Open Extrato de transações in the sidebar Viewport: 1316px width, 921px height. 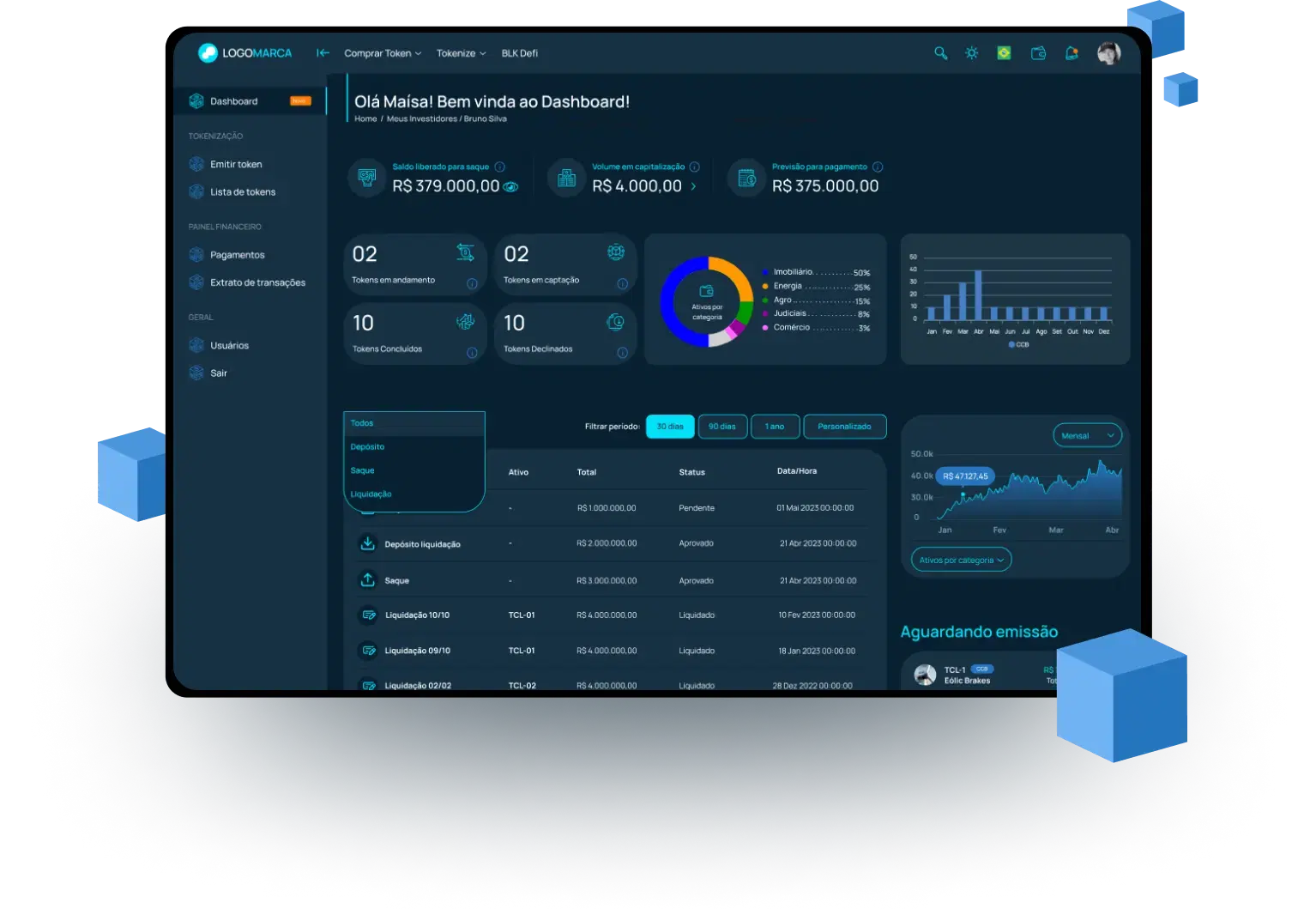[x=257, y=282]
